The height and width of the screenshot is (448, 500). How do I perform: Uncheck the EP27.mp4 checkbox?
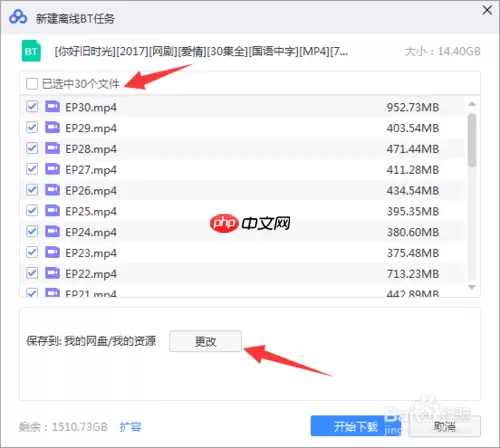(32, 169)
